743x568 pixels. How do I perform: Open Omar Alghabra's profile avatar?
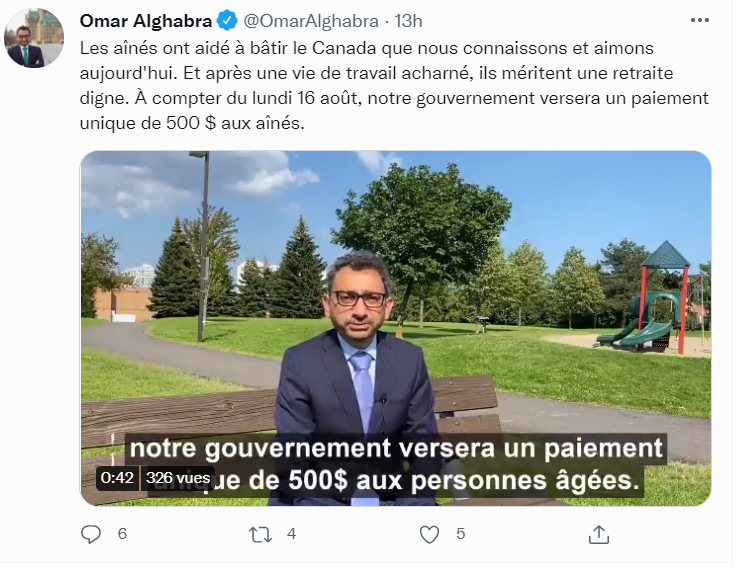(x=34, y=38)
